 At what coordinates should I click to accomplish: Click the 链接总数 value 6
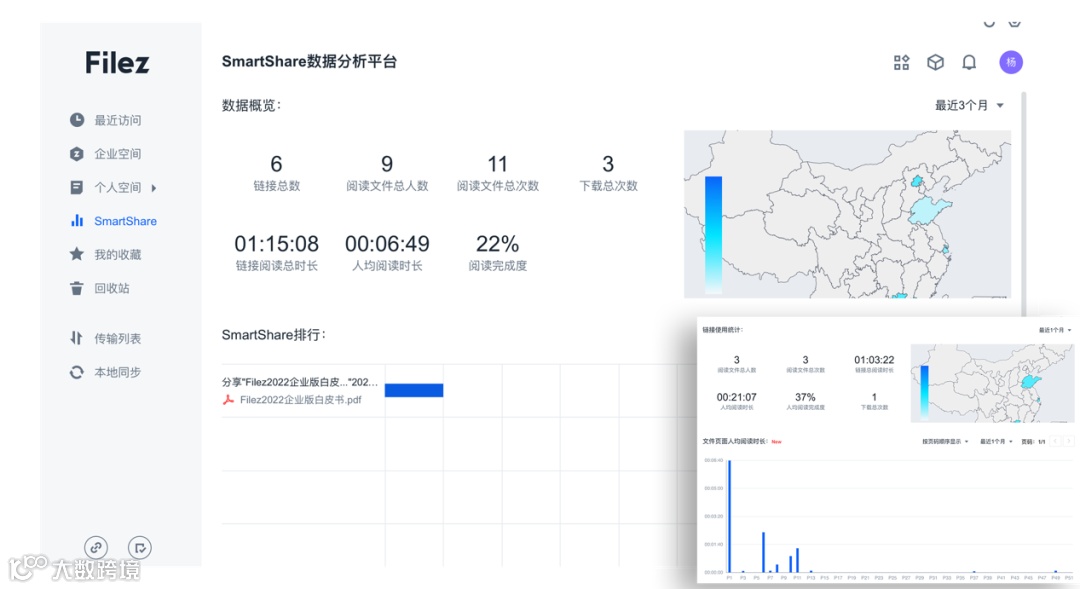[x=276, y=164]
